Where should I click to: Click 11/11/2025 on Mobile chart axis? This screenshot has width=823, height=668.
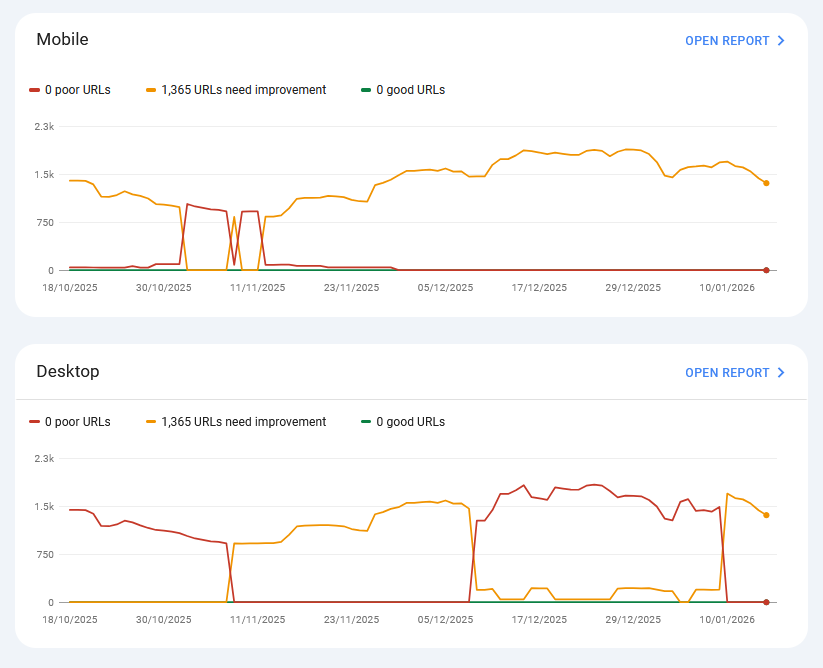point(258,288)
